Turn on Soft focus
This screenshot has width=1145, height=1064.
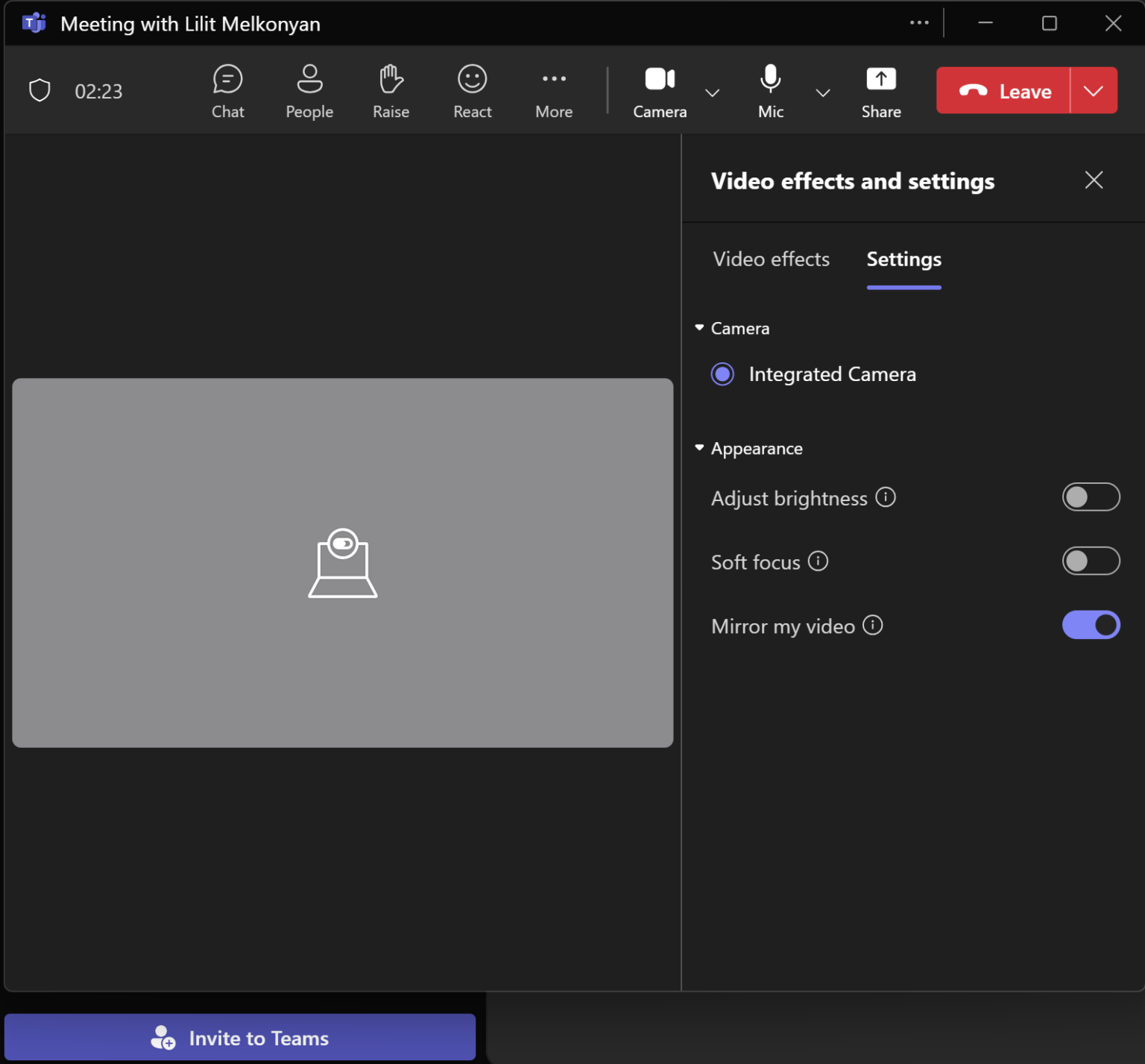(x=1091, y=561)
